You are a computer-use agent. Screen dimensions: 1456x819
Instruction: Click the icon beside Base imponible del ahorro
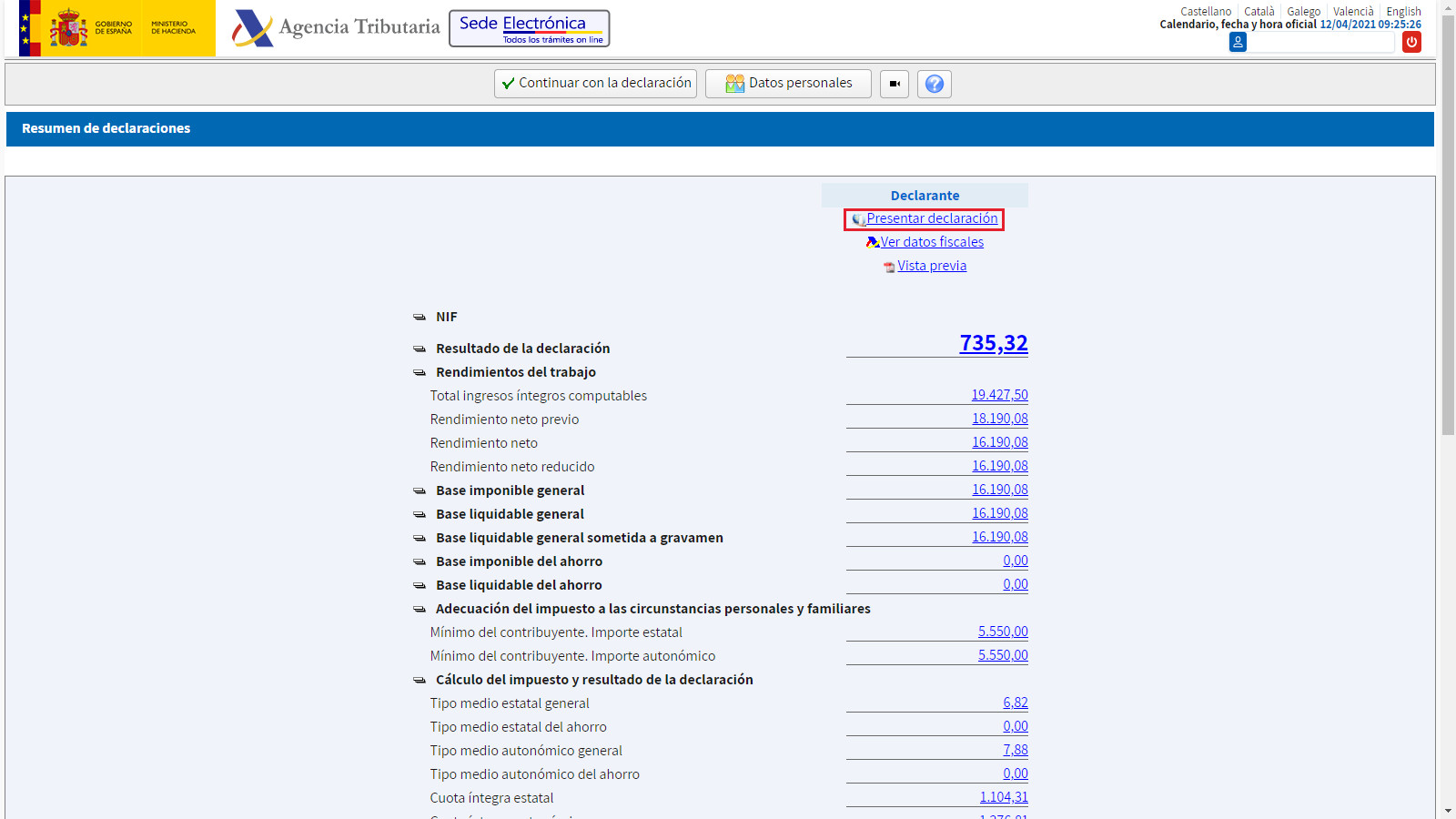pos(420,562)
